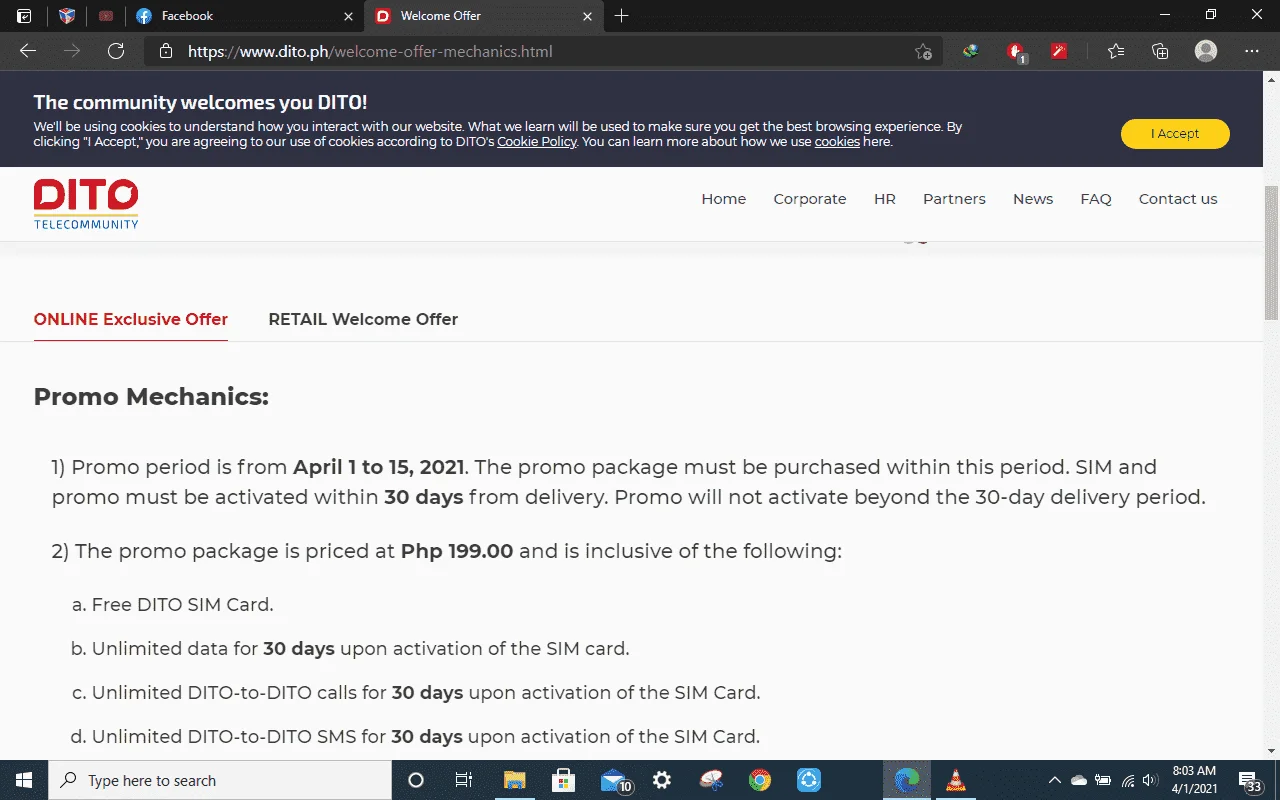The width and height of the screenshot is (1280, 800).
Task: Switch to RETAIL Welcome Offer tab
Action: coord(363,320)
